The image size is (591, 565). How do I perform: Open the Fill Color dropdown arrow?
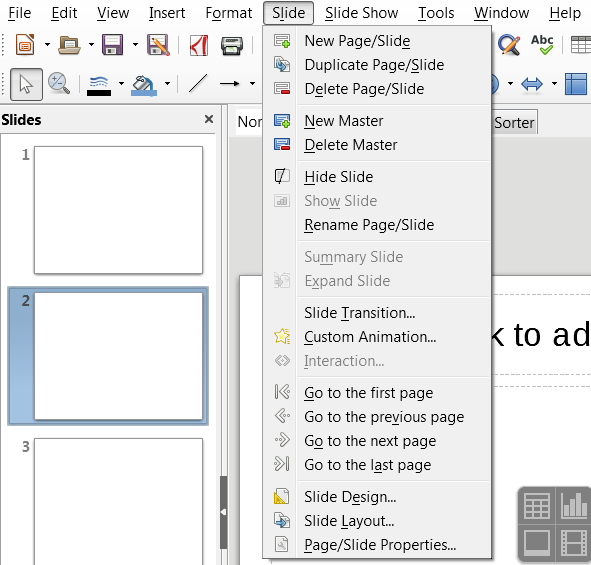[x=167, y=83]
